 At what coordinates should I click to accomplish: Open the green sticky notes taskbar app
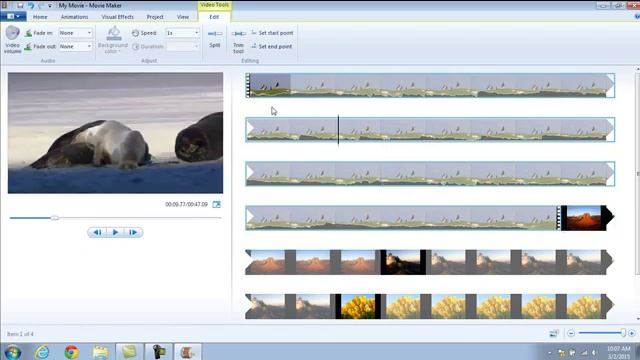(x=129, y=352)
